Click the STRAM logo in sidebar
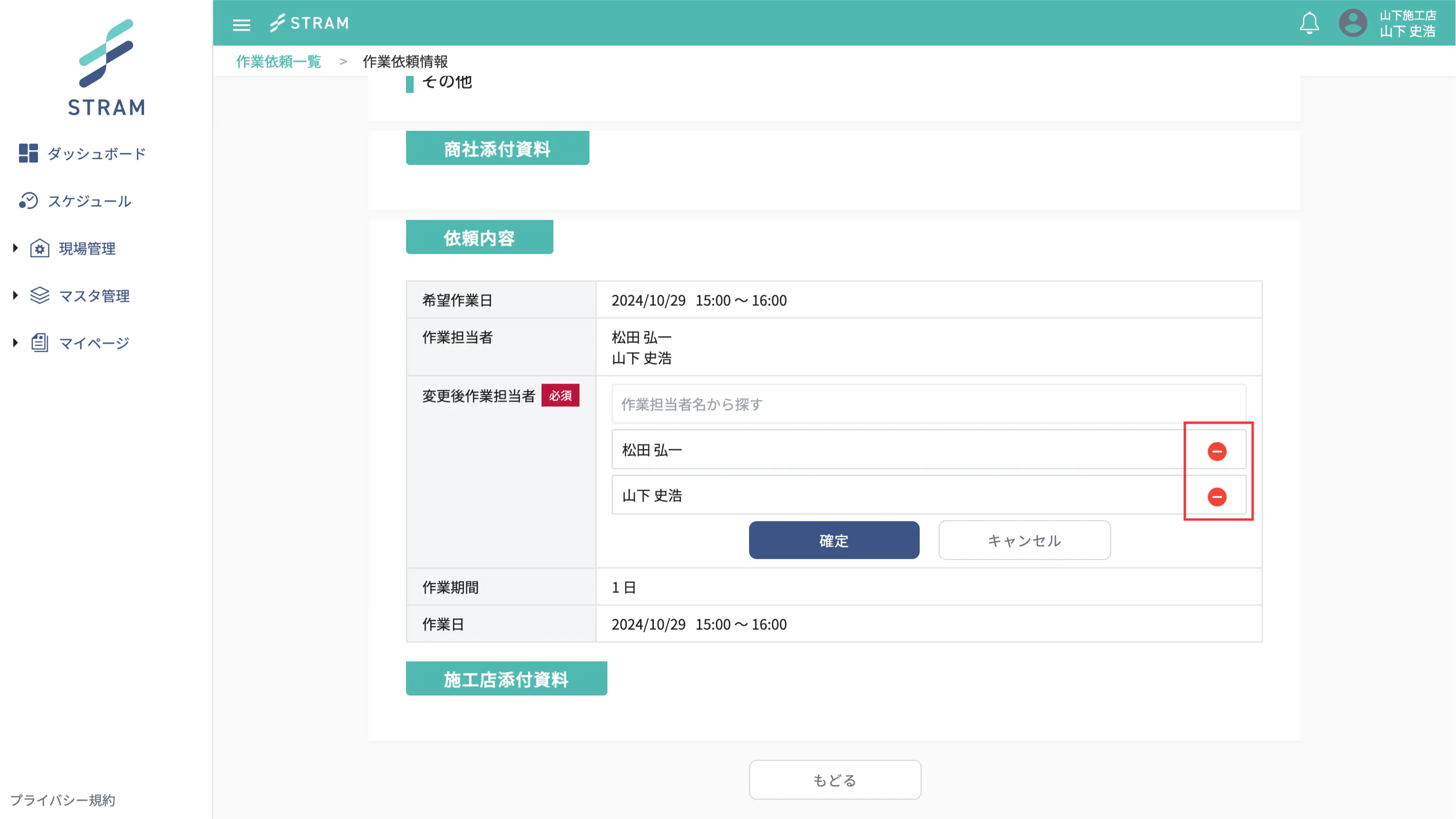This screenshot has height=819, width=1456. 106,68
